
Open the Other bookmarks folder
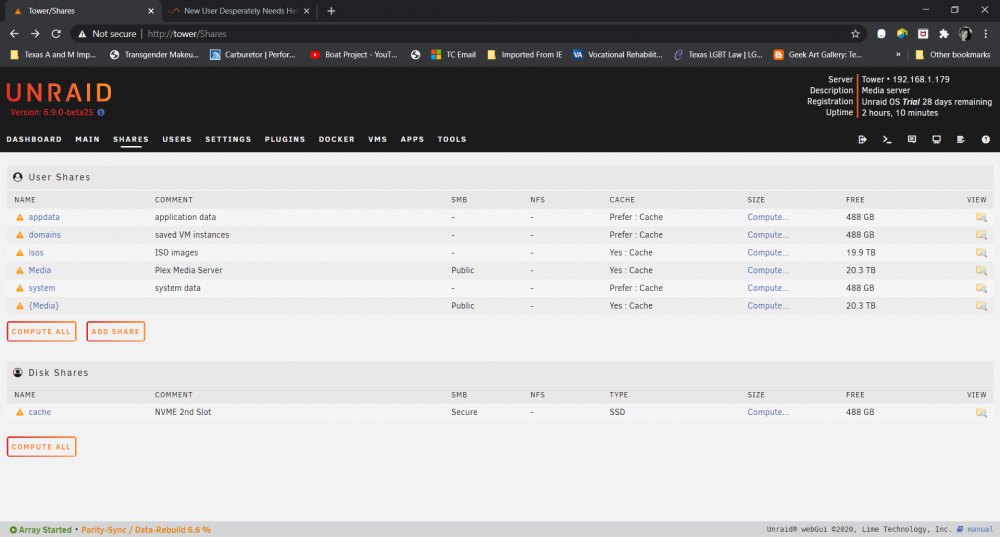[x=953, y=55]
